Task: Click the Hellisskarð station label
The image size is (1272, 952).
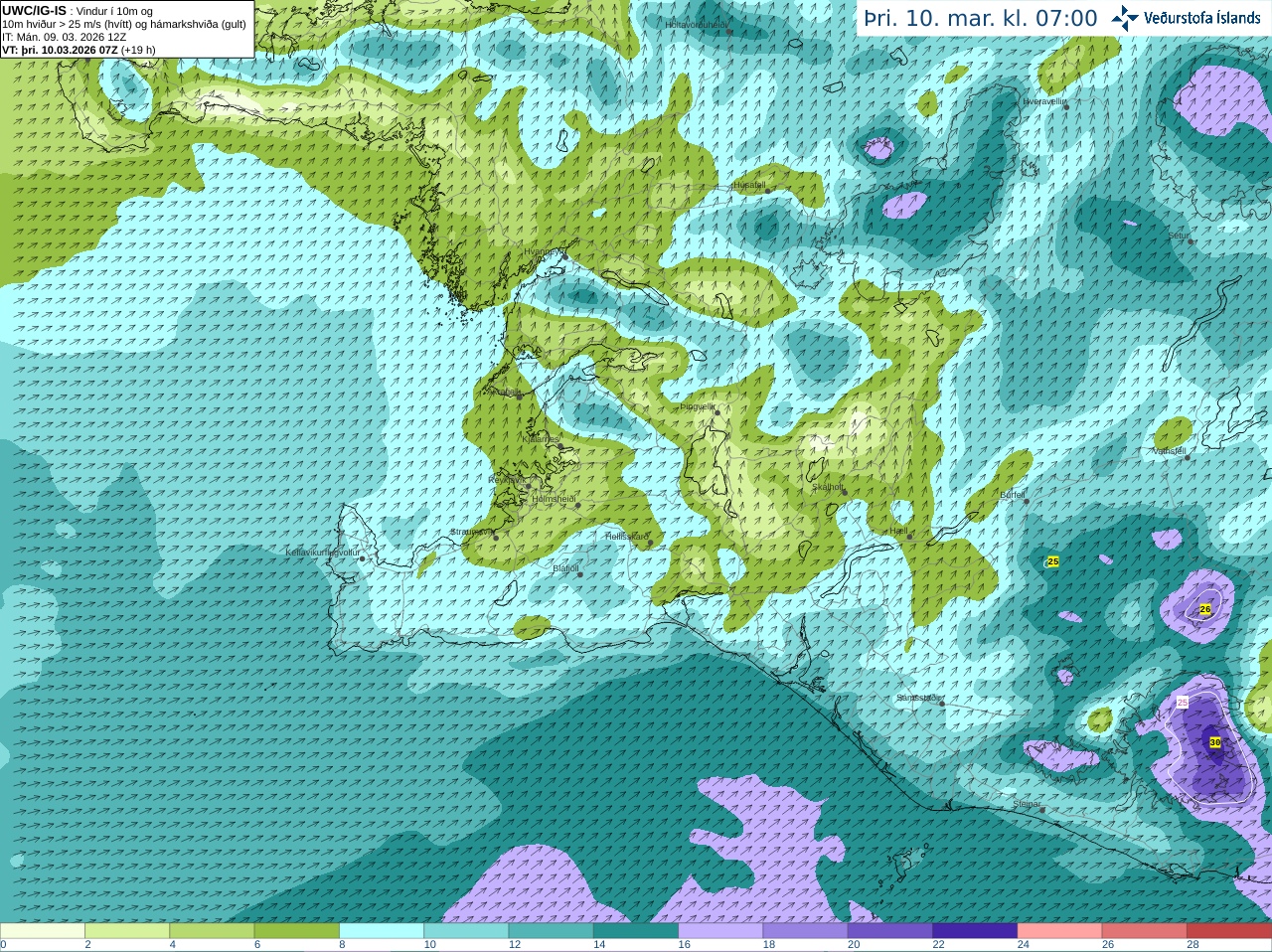Action: pyautogui.click(x=627, y=537)
